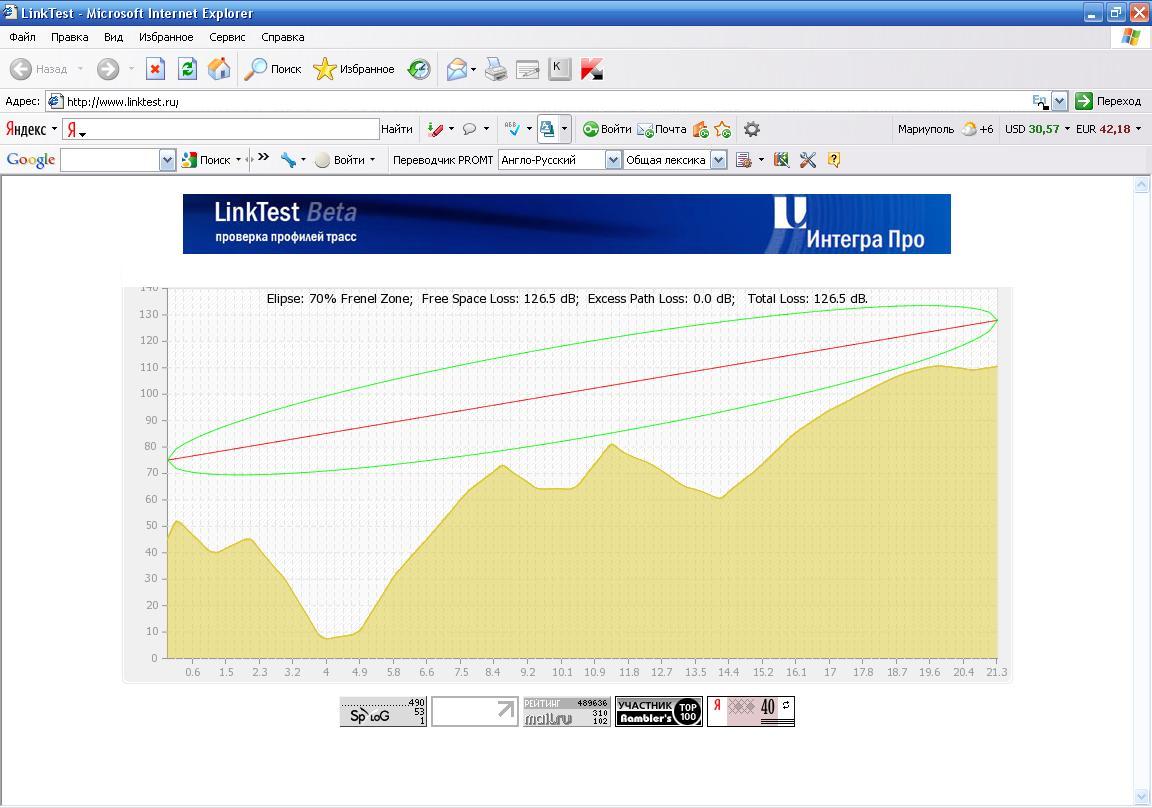This screenshot has width=1152, height=808.
Task: Click the Stop loading red X icon
Action: [x=155, y=69]
